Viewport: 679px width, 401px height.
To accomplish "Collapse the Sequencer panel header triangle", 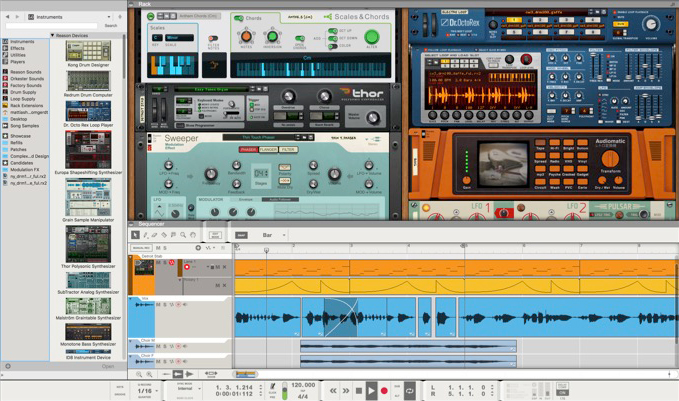I will pyautogui.click(x=132, y=224).
